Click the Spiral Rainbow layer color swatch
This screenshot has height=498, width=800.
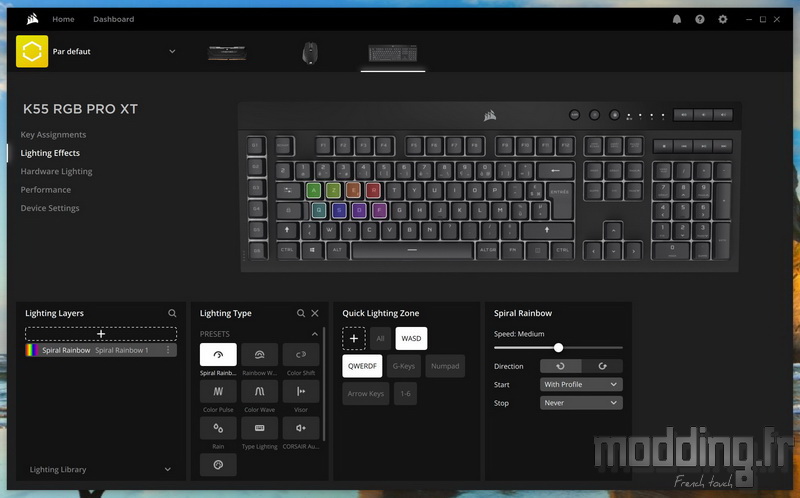pos(32,350)
